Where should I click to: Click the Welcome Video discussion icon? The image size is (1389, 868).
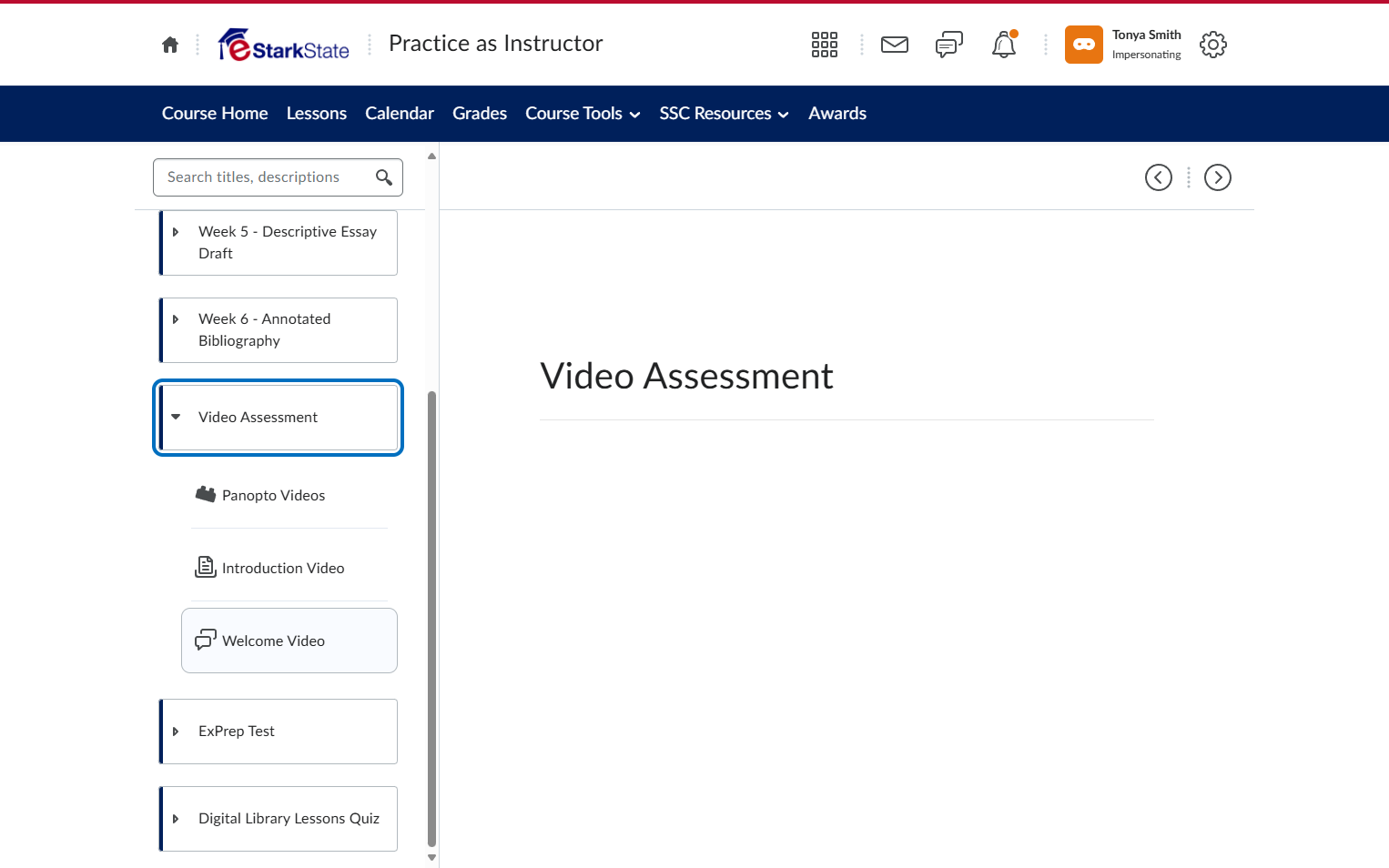click(x=206, y=640)
